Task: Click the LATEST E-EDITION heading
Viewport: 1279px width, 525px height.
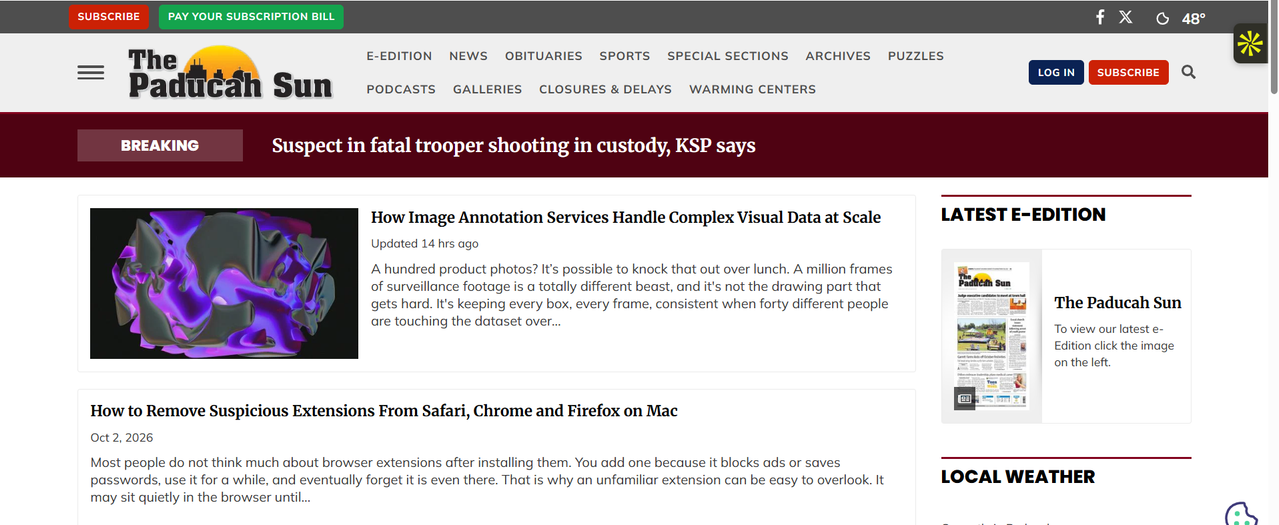Action: pos(1023,214)
